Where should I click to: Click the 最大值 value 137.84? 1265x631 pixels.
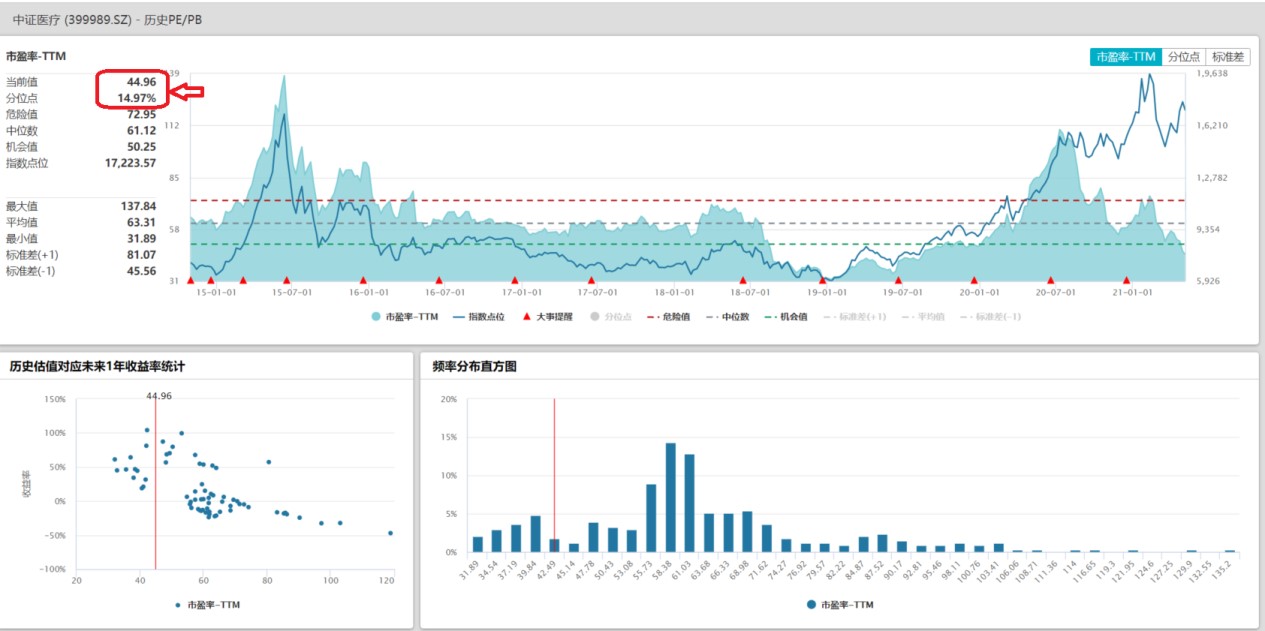click(139, 206)
